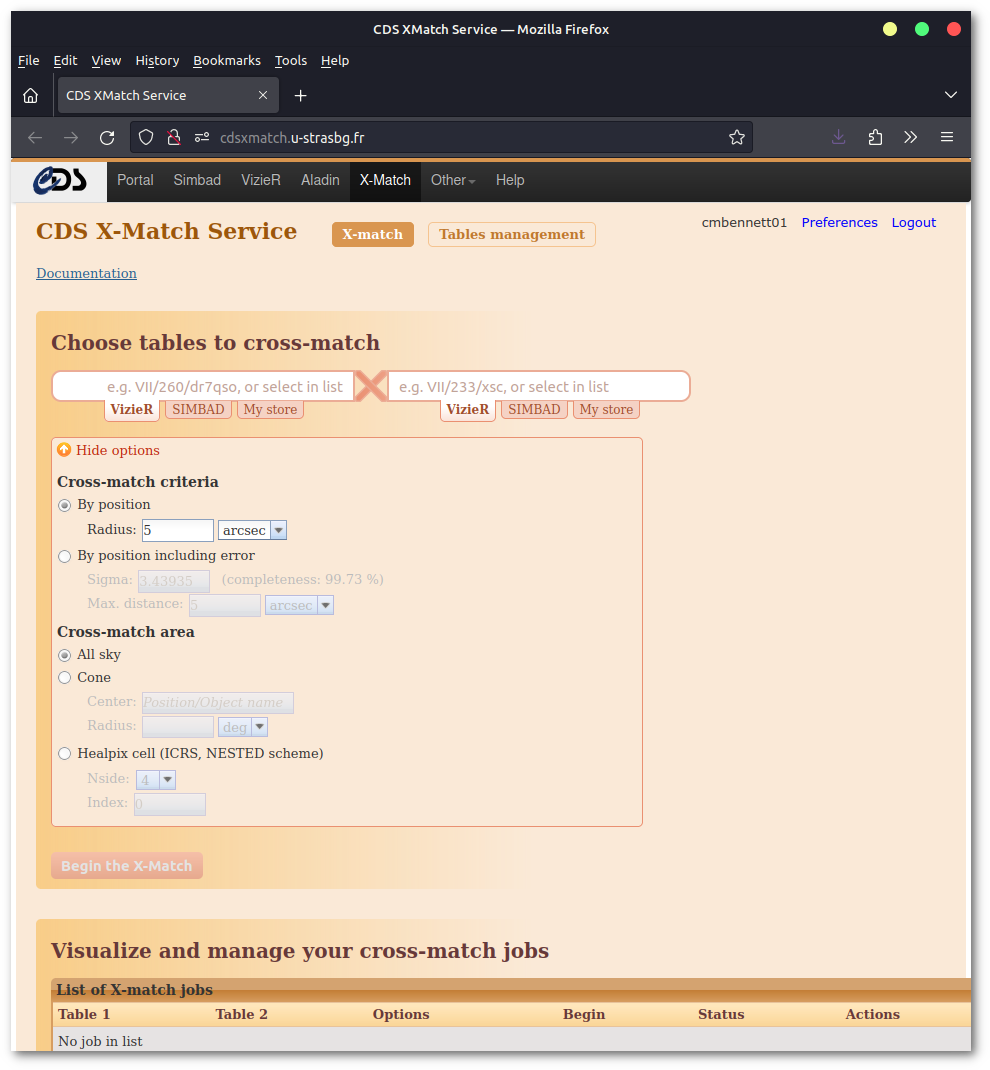Viewport: 990px width, 1070px height.
Task: Select the Healpix cell radio button
Action: (x=65, y=753)
